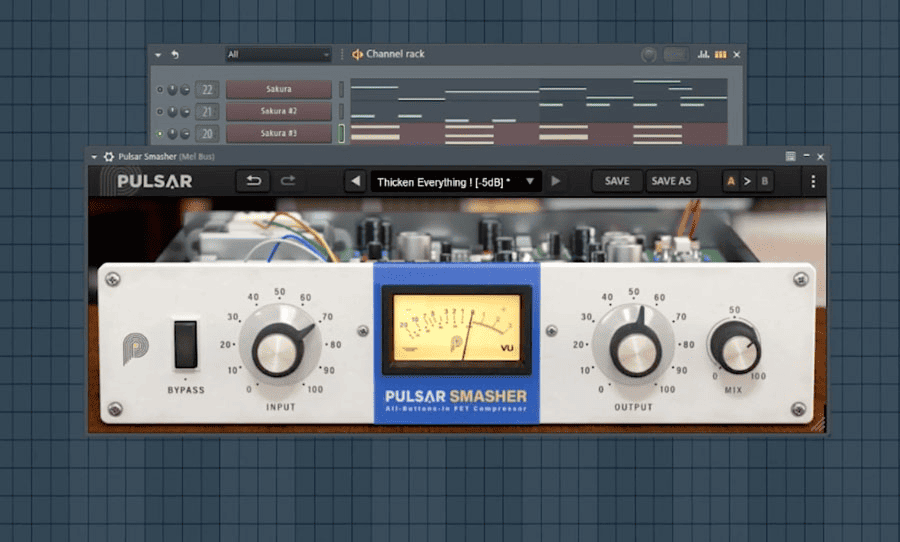Toggle the BYPASS rocker switch

coord(185,344)
